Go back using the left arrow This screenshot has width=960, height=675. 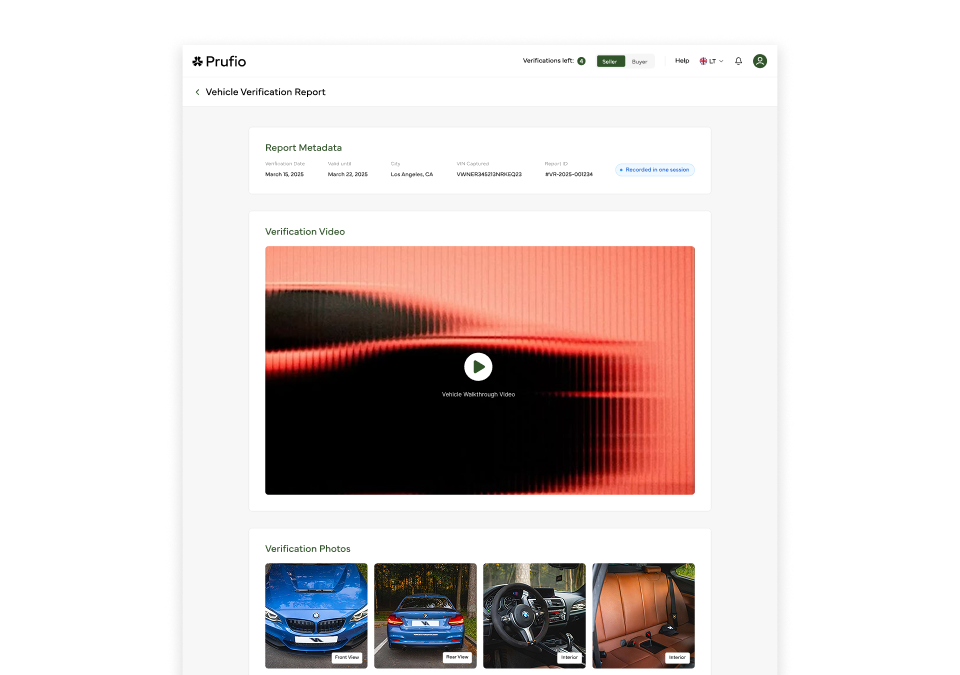point(197,92)
